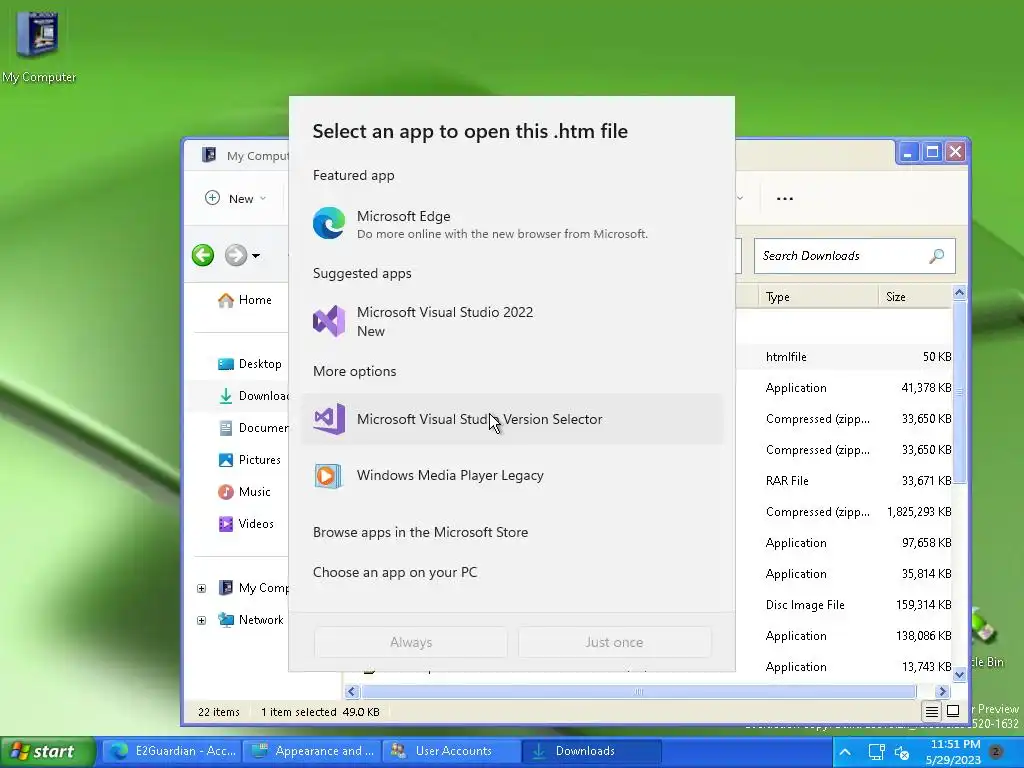Click the Explorer window title icon

tap(209, 155)
